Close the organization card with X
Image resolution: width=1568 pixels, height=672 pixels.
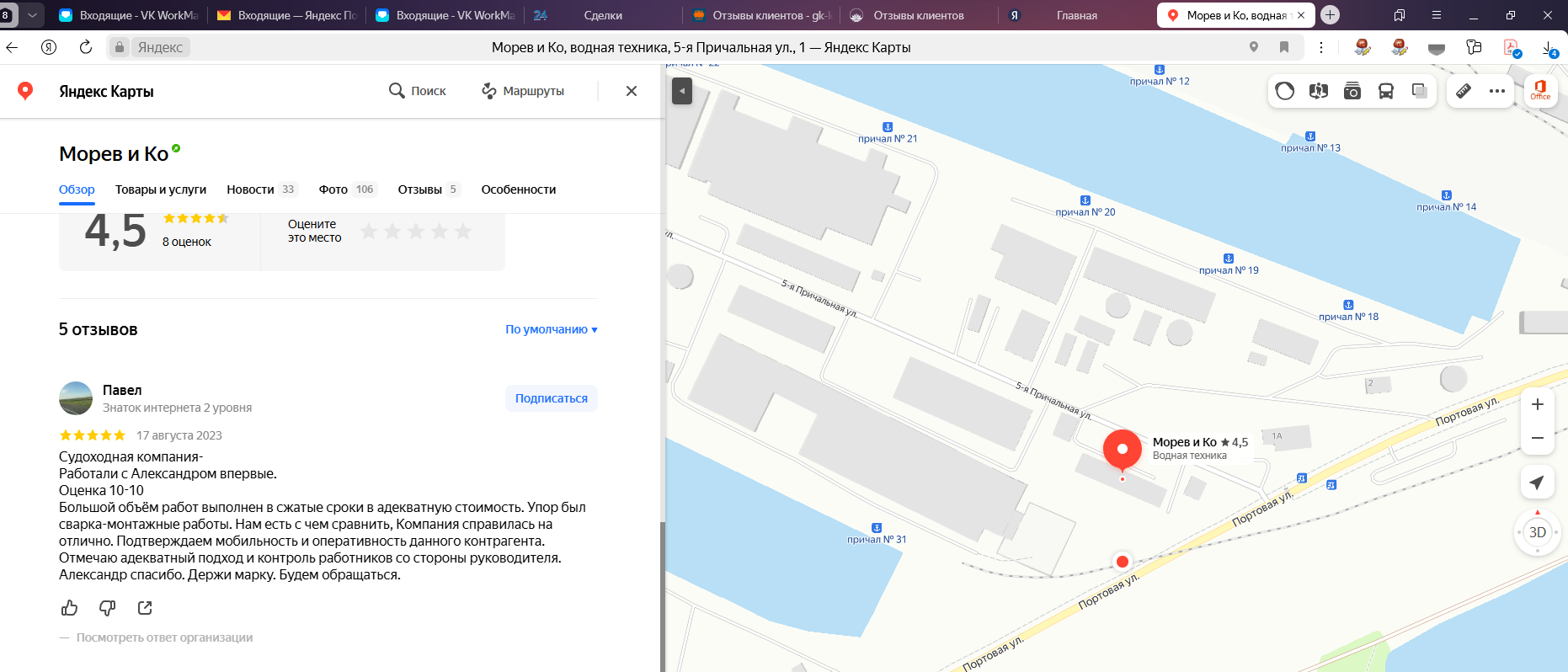pos(632,91)
